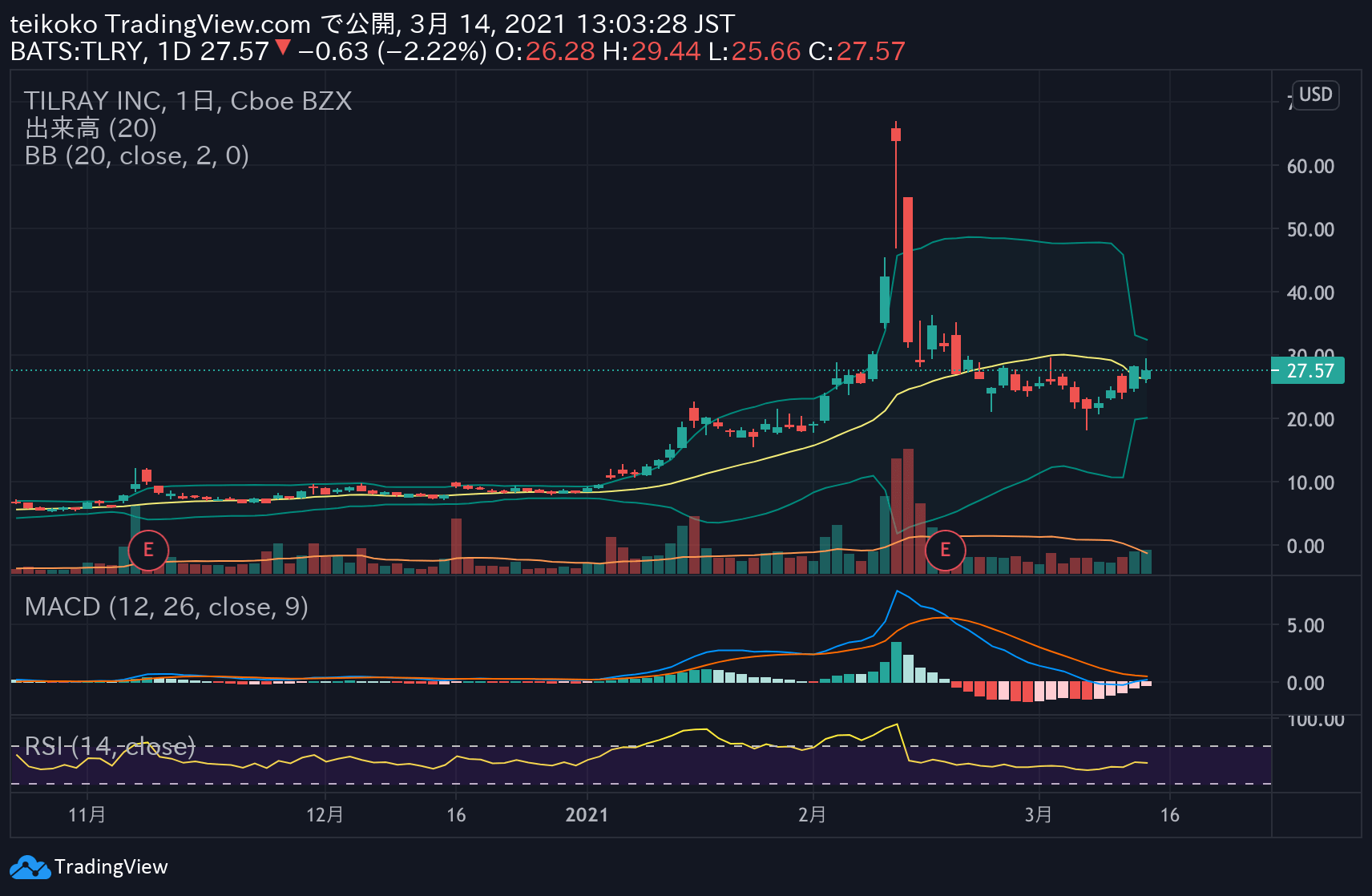The height and width of the screenshot is (896, 1372).
Task: Click the 27.57 current price tag
Action: [1308, 371]
